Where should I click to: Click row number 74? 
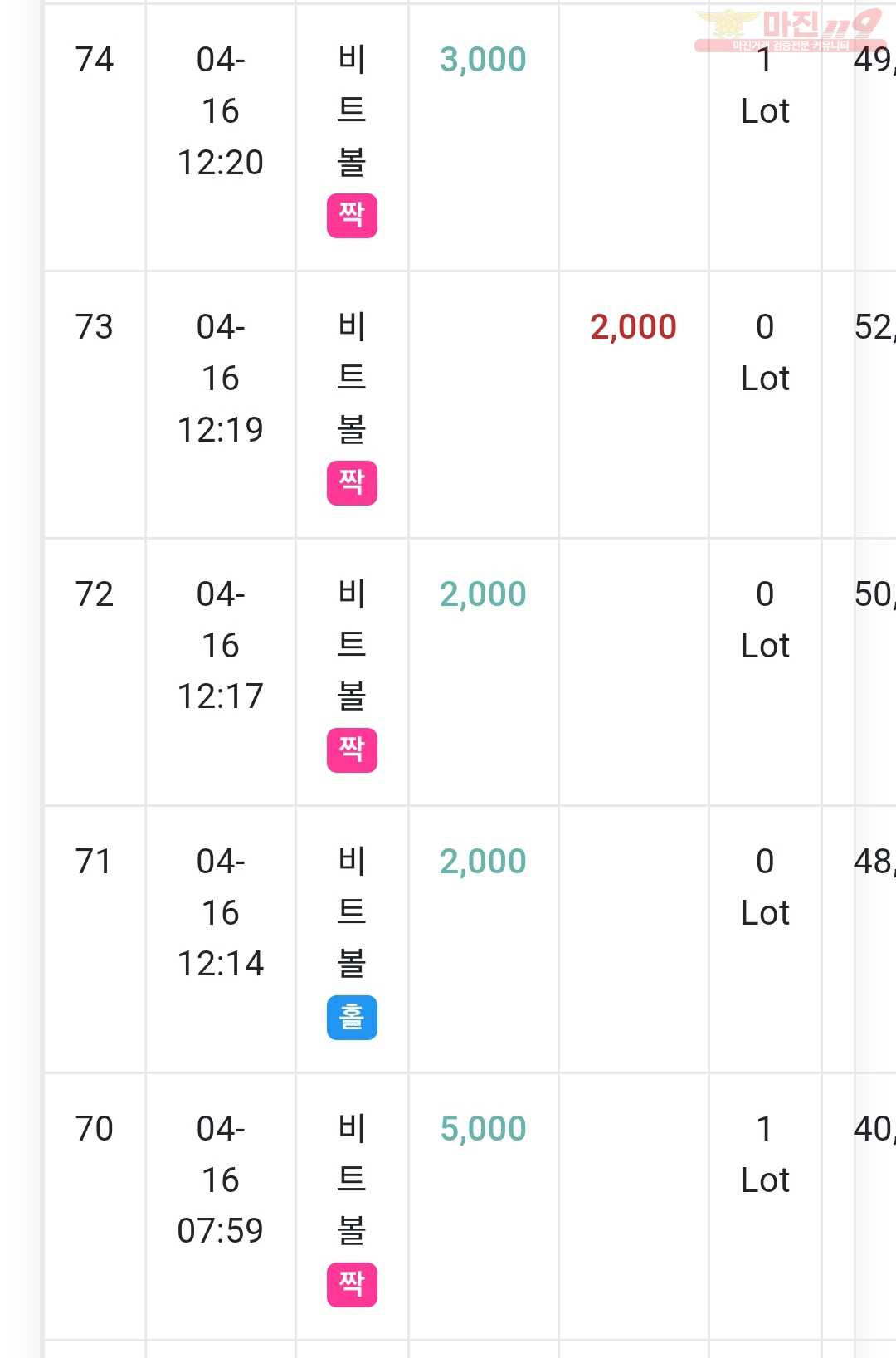[94, 60]
